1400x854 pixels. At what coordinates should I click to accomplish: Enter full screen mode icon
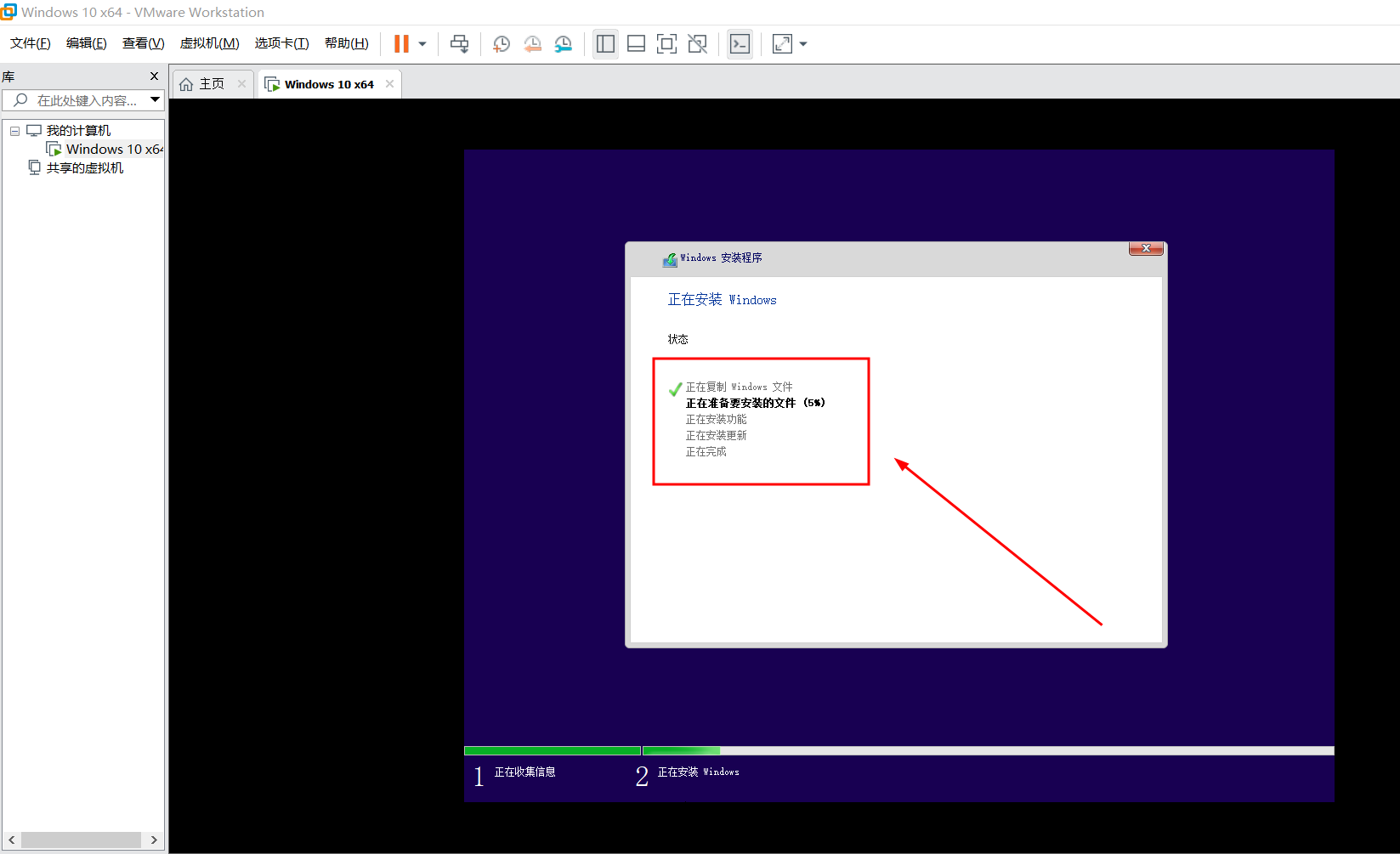point(667,43)
